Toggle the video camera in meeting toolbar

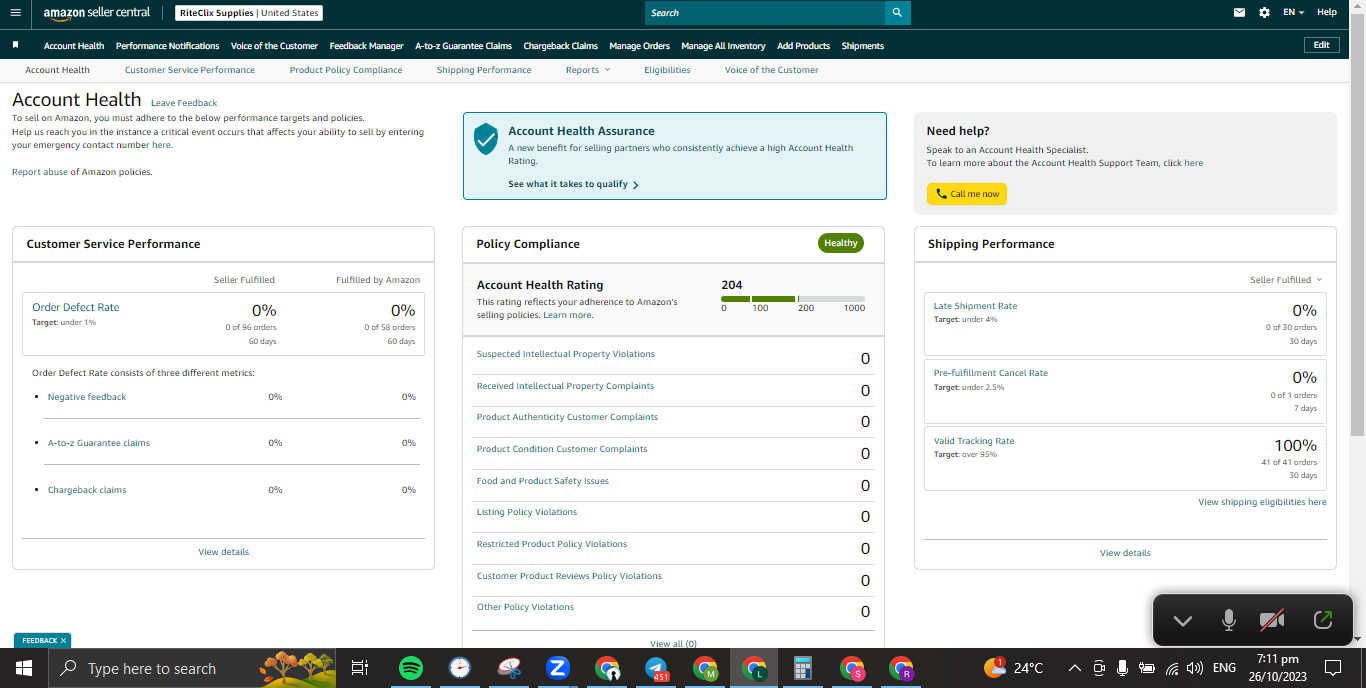[1272, 621]
